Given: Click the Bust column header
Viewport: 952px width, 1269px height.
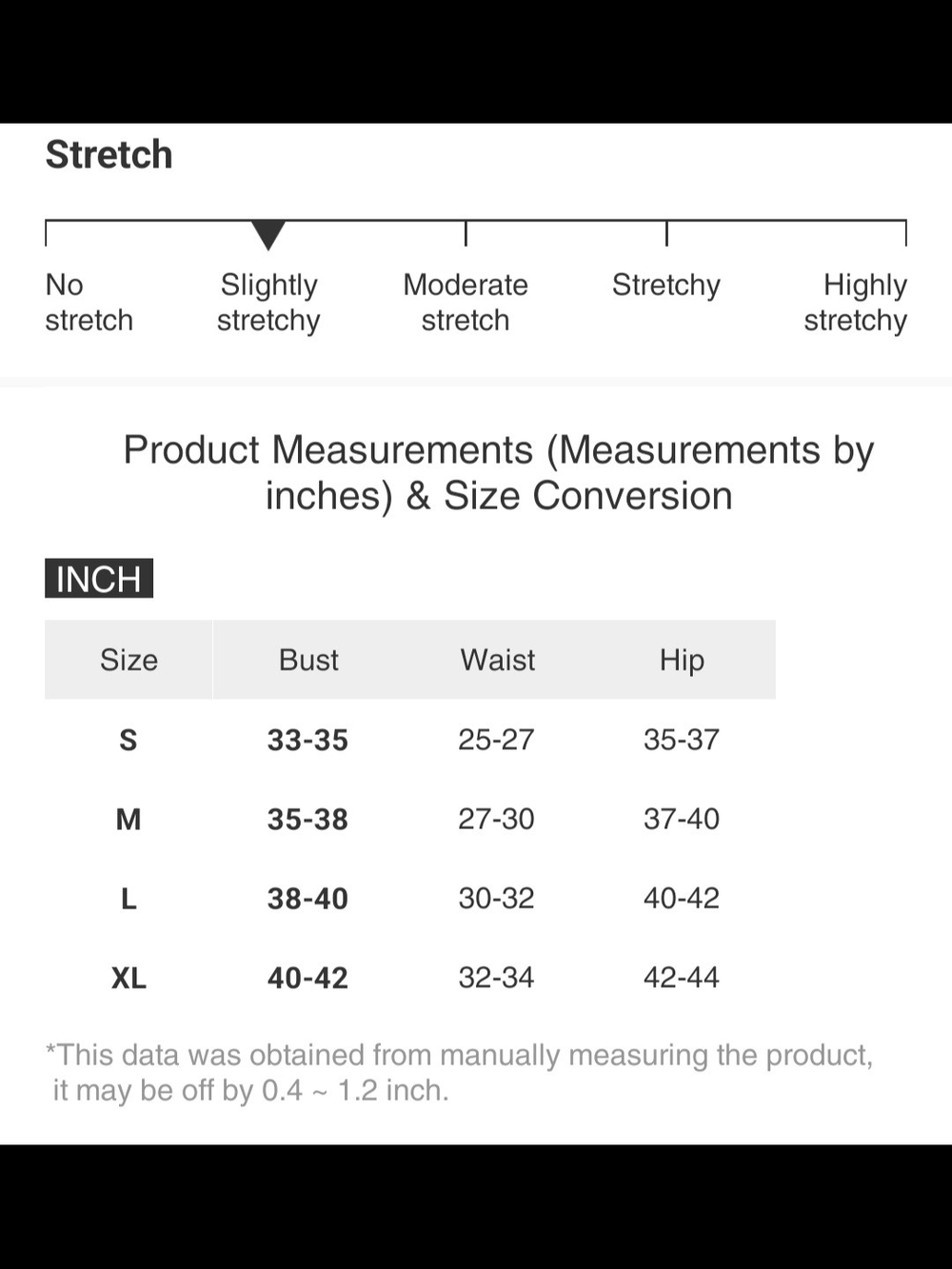Looking at the screenshot, I should coord(308,660).
